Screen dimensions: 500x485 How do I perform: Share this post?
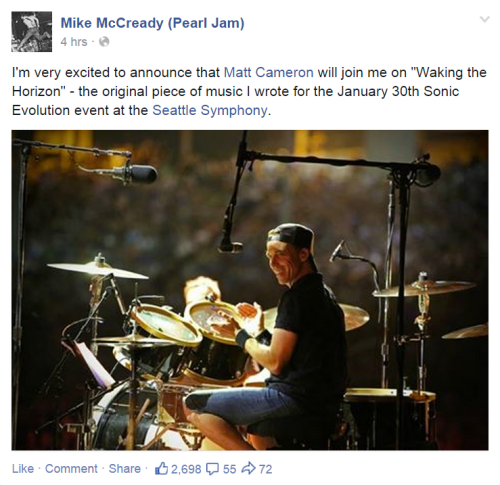pos(125,469)
